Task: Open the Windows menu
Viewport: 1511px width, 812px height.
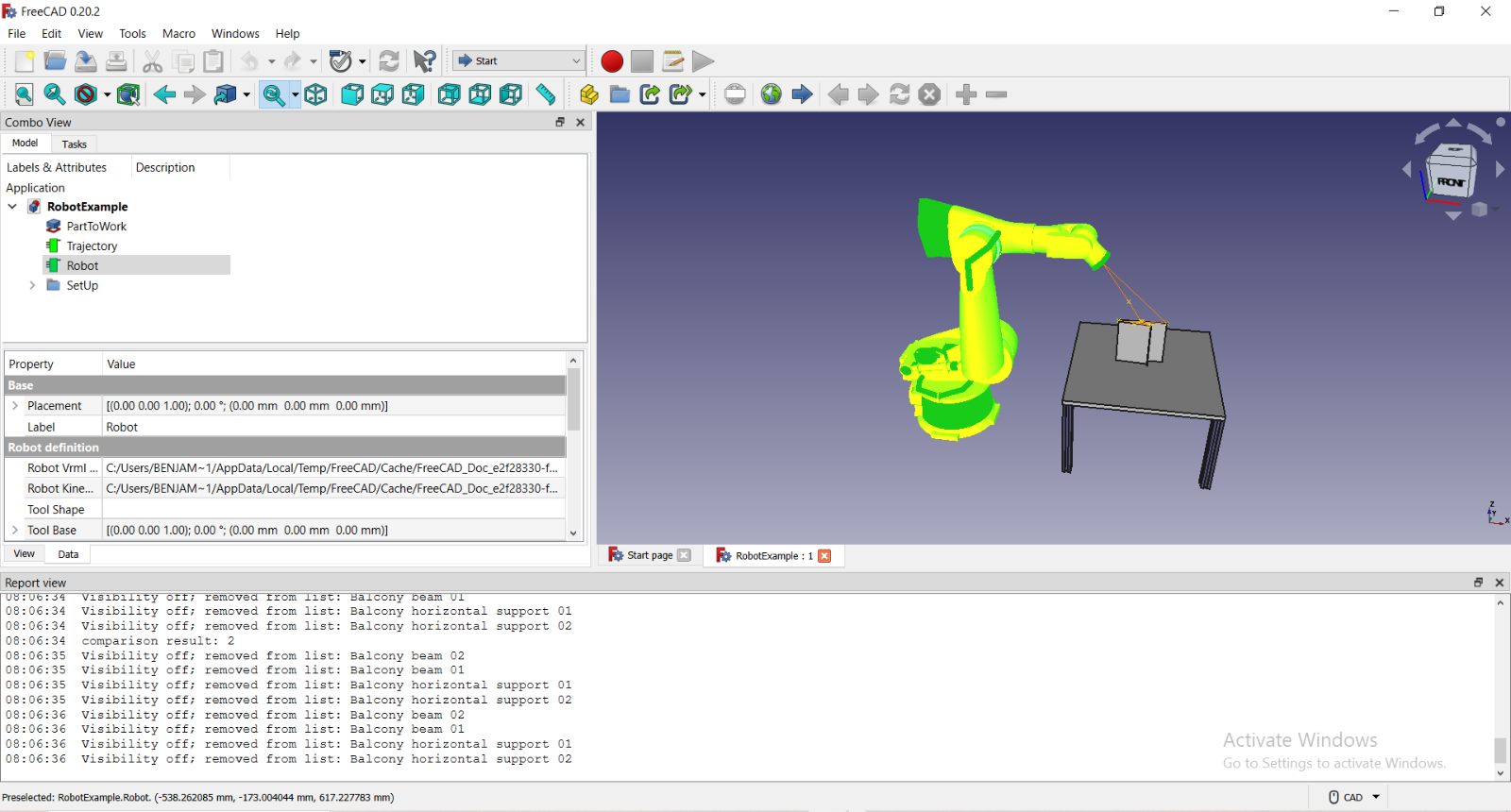Action: point(235,34)
